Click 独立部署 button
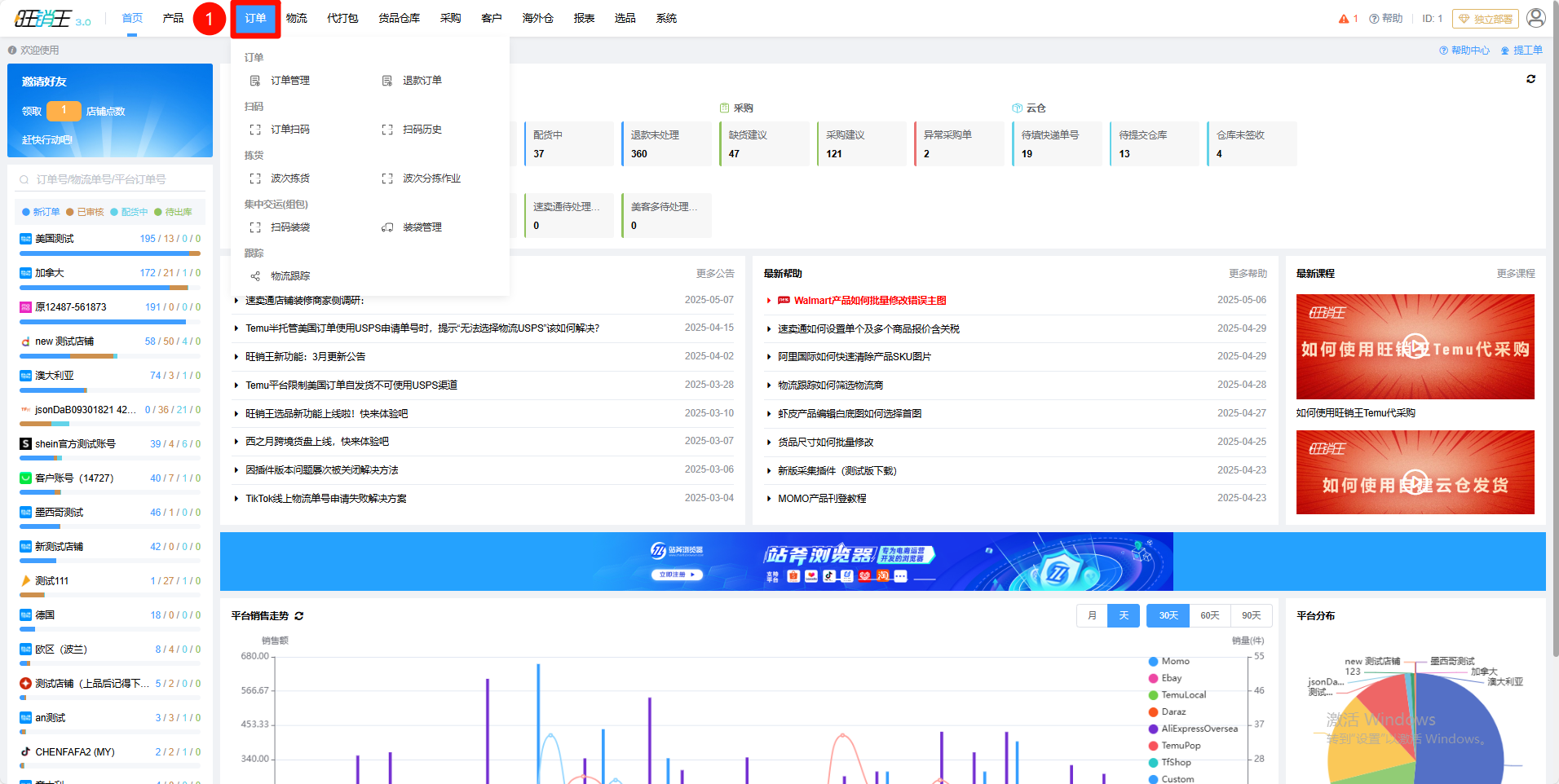The image size is (1559, 784). (1486, 19)
